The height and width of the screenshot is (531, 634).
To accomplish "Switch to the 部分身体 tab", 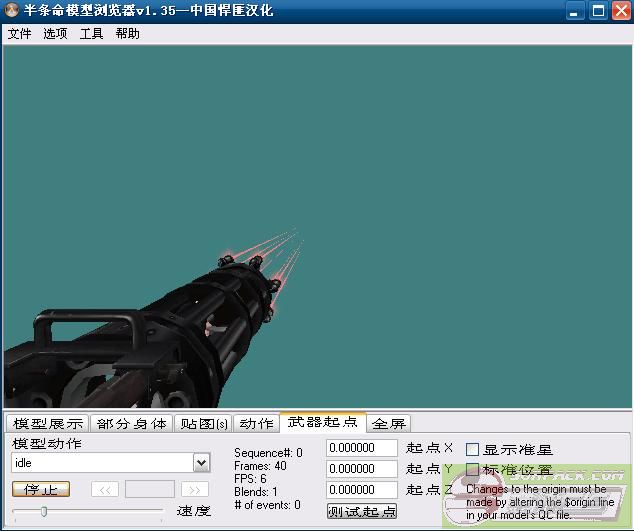I will coord(132,424).
